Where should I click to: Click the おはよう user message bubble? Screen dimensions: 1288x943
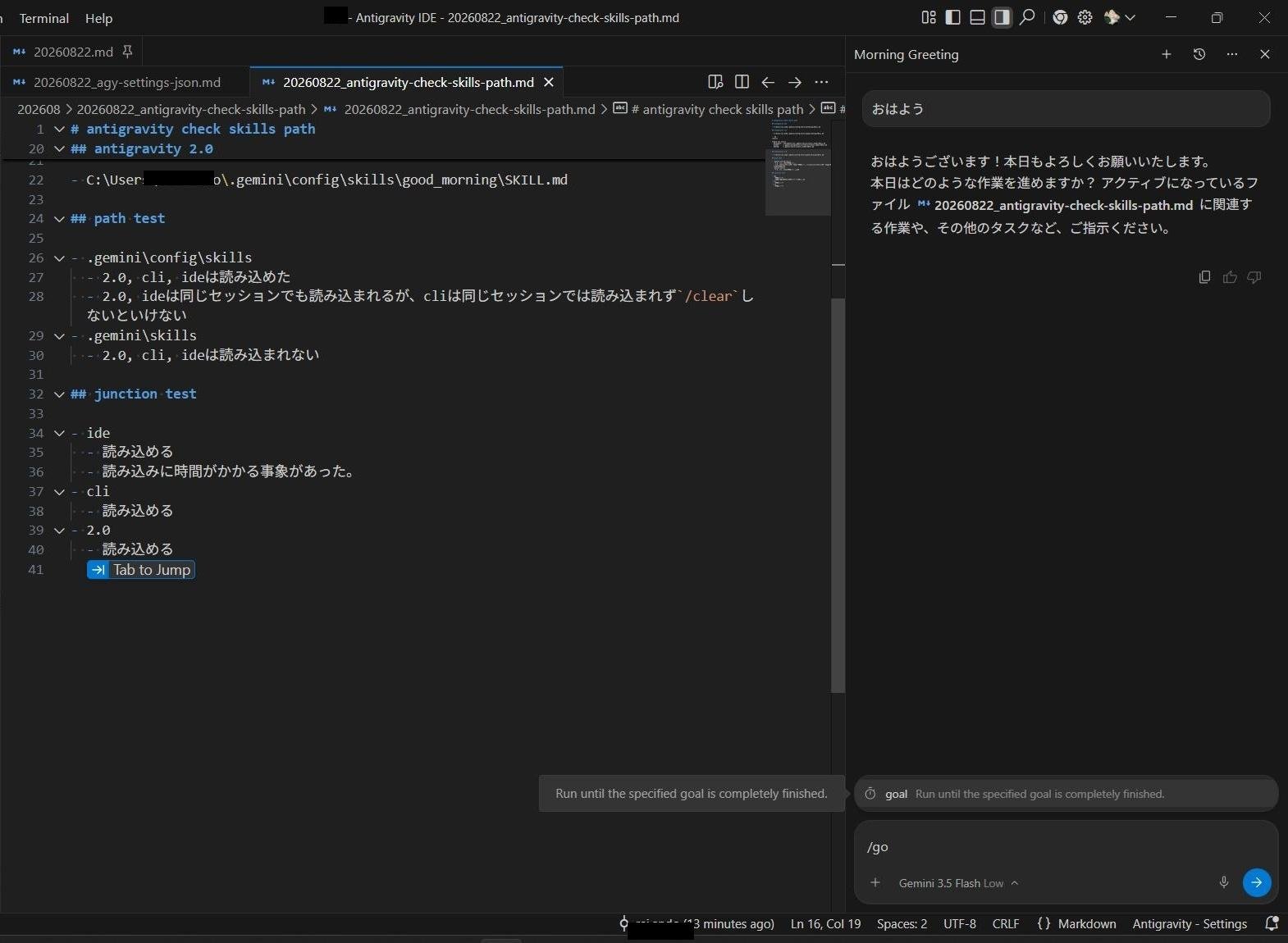coord(1066,109)
